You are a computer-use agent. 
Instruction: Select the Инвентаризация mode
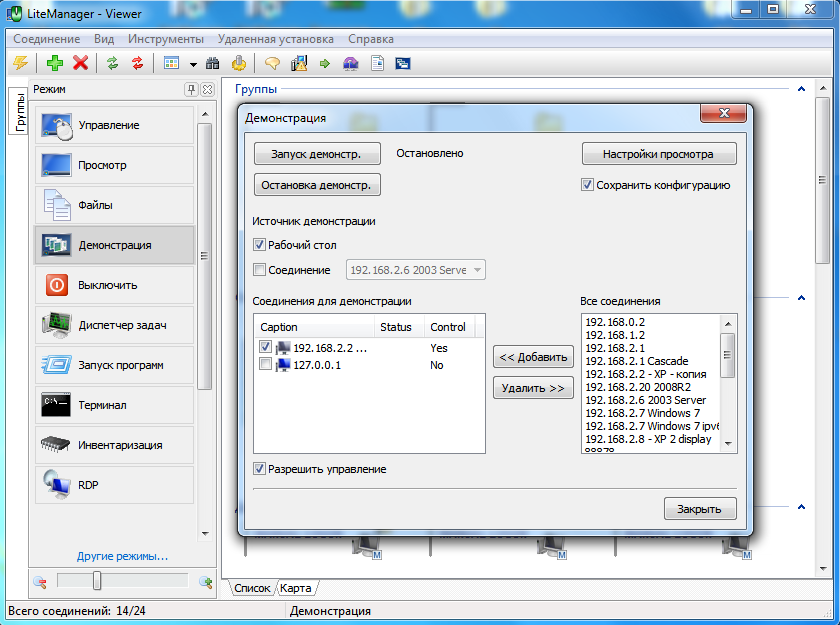click(114, 445)
